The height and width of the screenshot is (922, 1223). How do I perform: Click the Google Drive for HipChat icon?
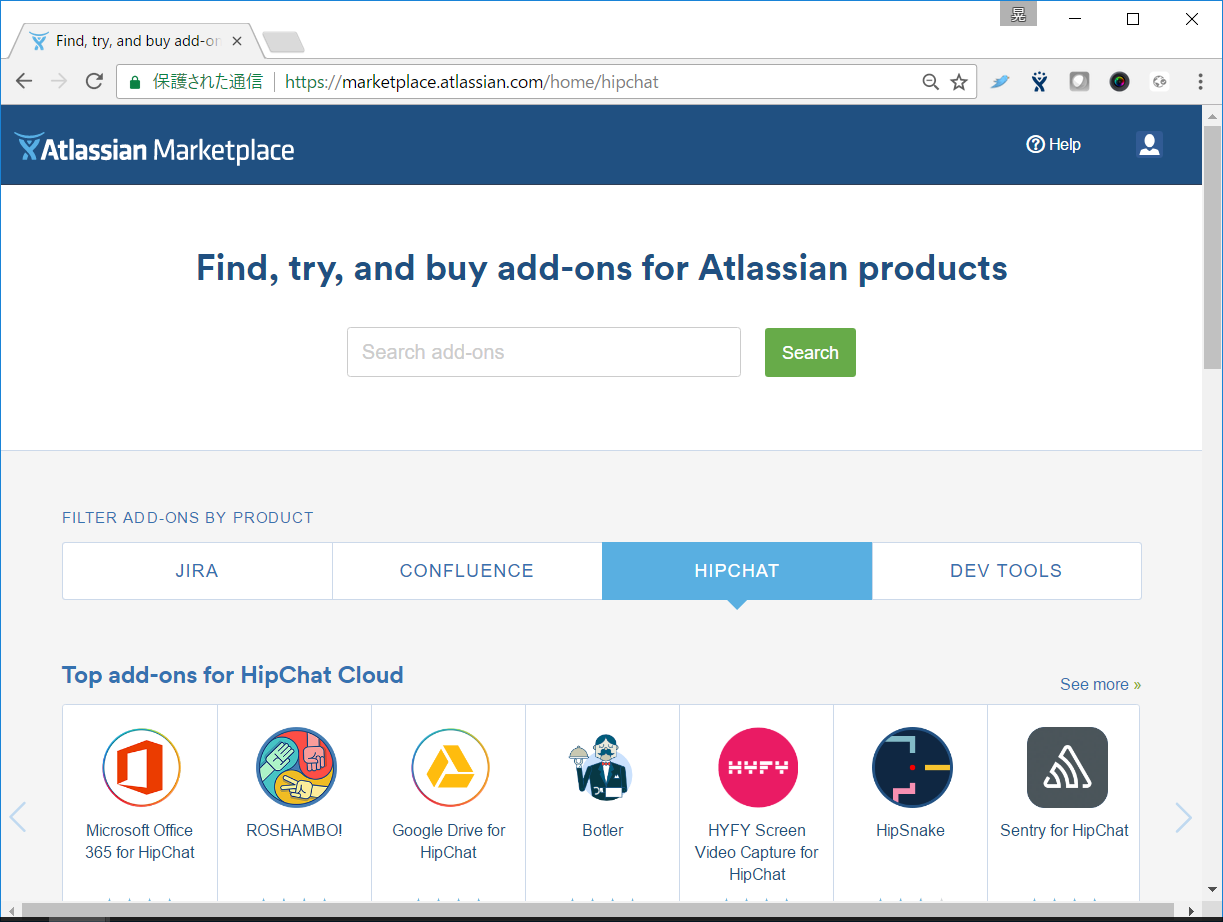tap(450, 768)
